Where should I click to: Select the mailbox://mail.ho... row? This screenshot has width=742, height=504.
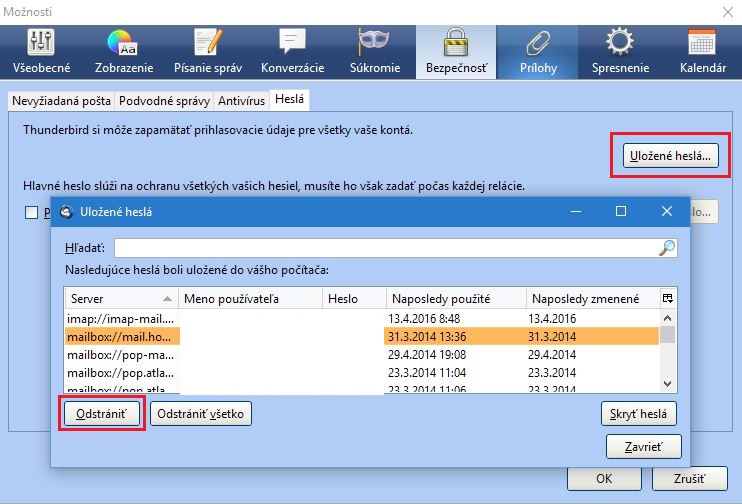tap(362, 336)
